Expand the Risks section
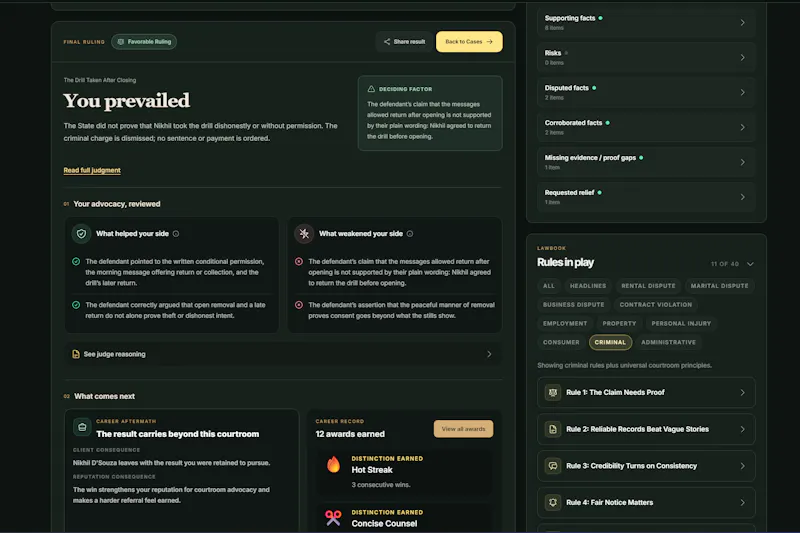The height and width of the screenshot is (533, 800). click(x=646, y=57)
